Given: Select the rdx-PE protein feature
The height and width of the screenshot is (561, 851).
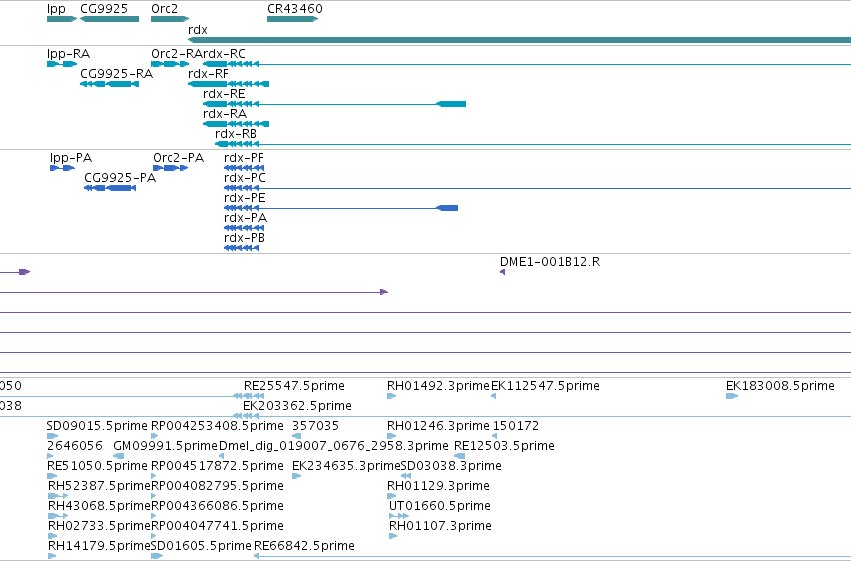Looking at the screenshot, I should [x=341, y=208].
